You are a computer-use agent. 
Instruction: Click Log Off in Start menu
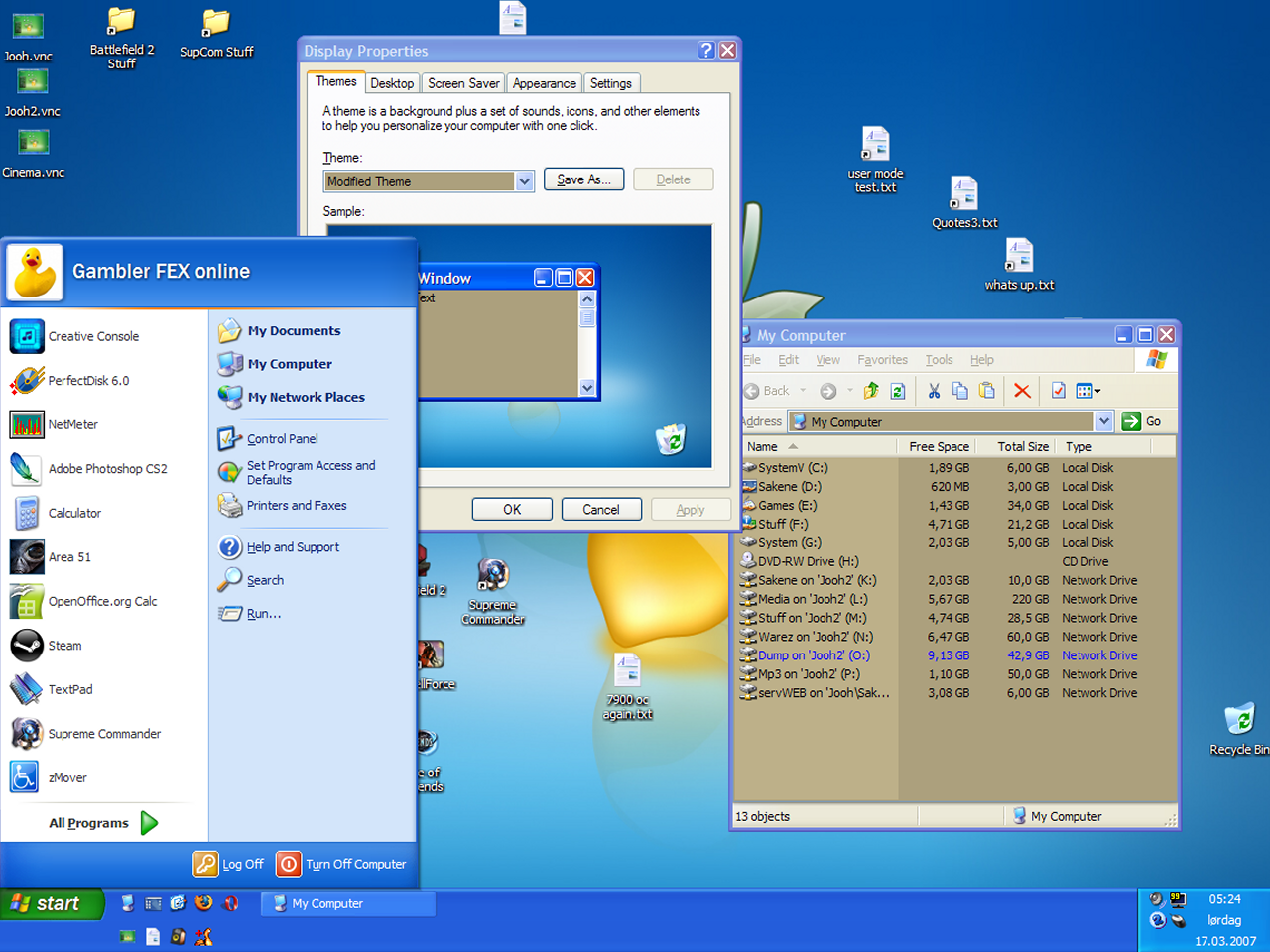229,864
